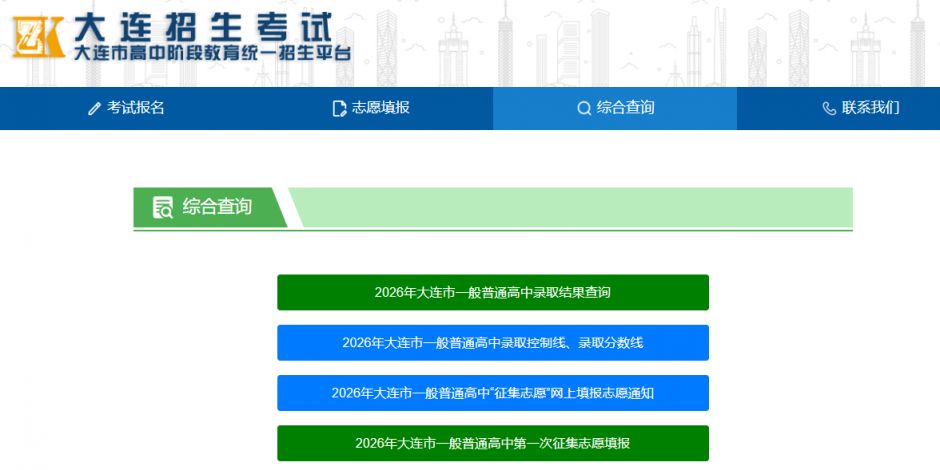Click the green 综合查询 section heading

pos(210,207)
